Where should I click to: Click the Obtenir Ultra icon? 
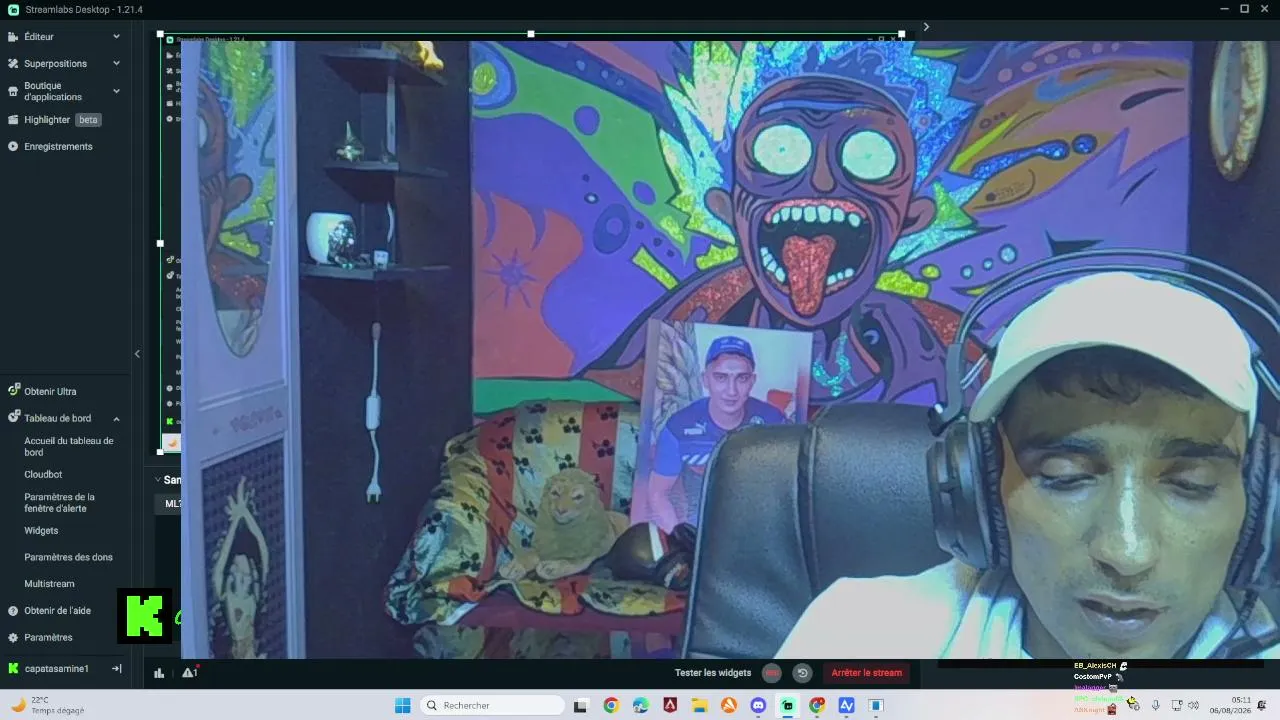coord(13,391)
